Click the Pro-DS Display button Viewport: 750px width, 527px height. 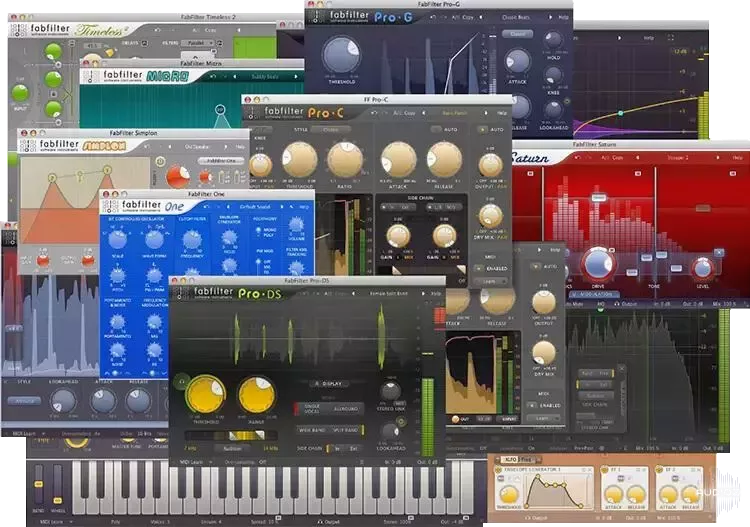tap(330, 383)
